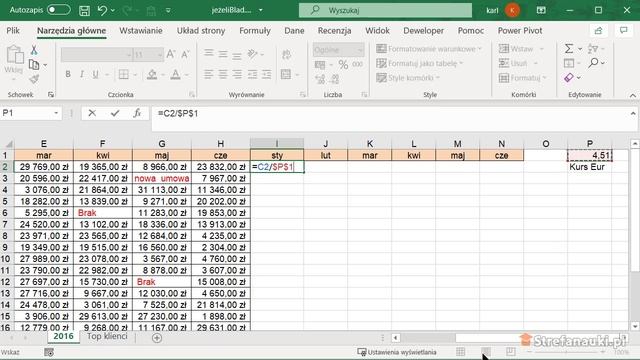Click the Font Color A swatch
The width and height of the screenshot is (640, 360).
pos(176,74)
